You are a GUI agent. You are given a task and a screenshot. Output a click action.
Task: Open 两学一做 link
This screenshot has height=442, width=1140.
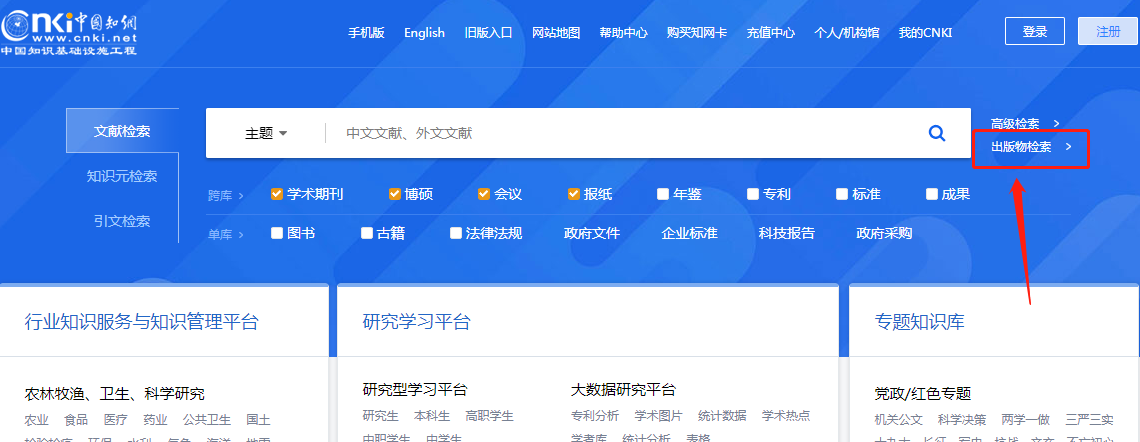pos(1026,419)
